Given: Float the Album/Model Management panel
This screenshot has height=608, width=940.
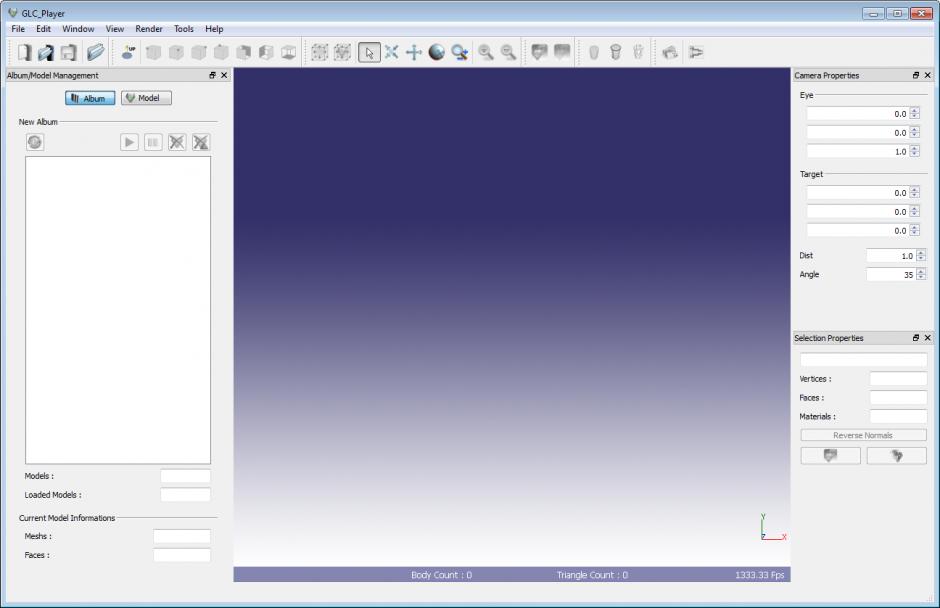Looking at the screenshot, I should click(x=212, y=75).
